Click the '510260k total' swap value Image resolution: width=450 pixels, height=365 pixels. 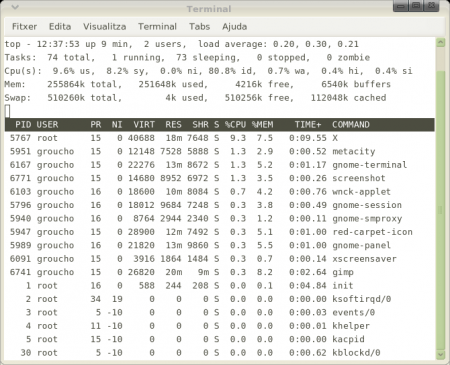click(84, 98)
